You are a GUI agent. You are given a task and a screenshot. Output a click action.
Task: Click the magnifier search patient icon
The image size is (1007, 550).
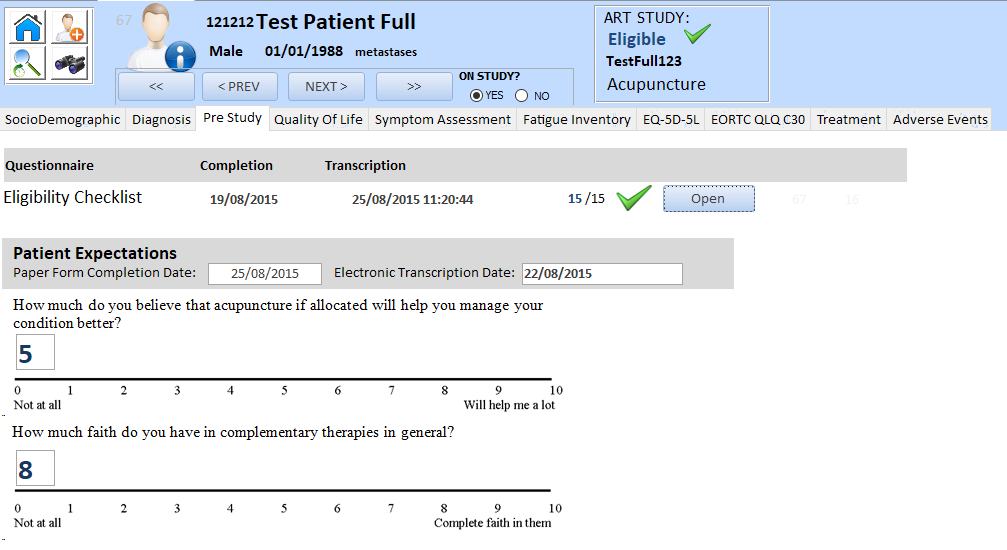[x=28, y=64]
